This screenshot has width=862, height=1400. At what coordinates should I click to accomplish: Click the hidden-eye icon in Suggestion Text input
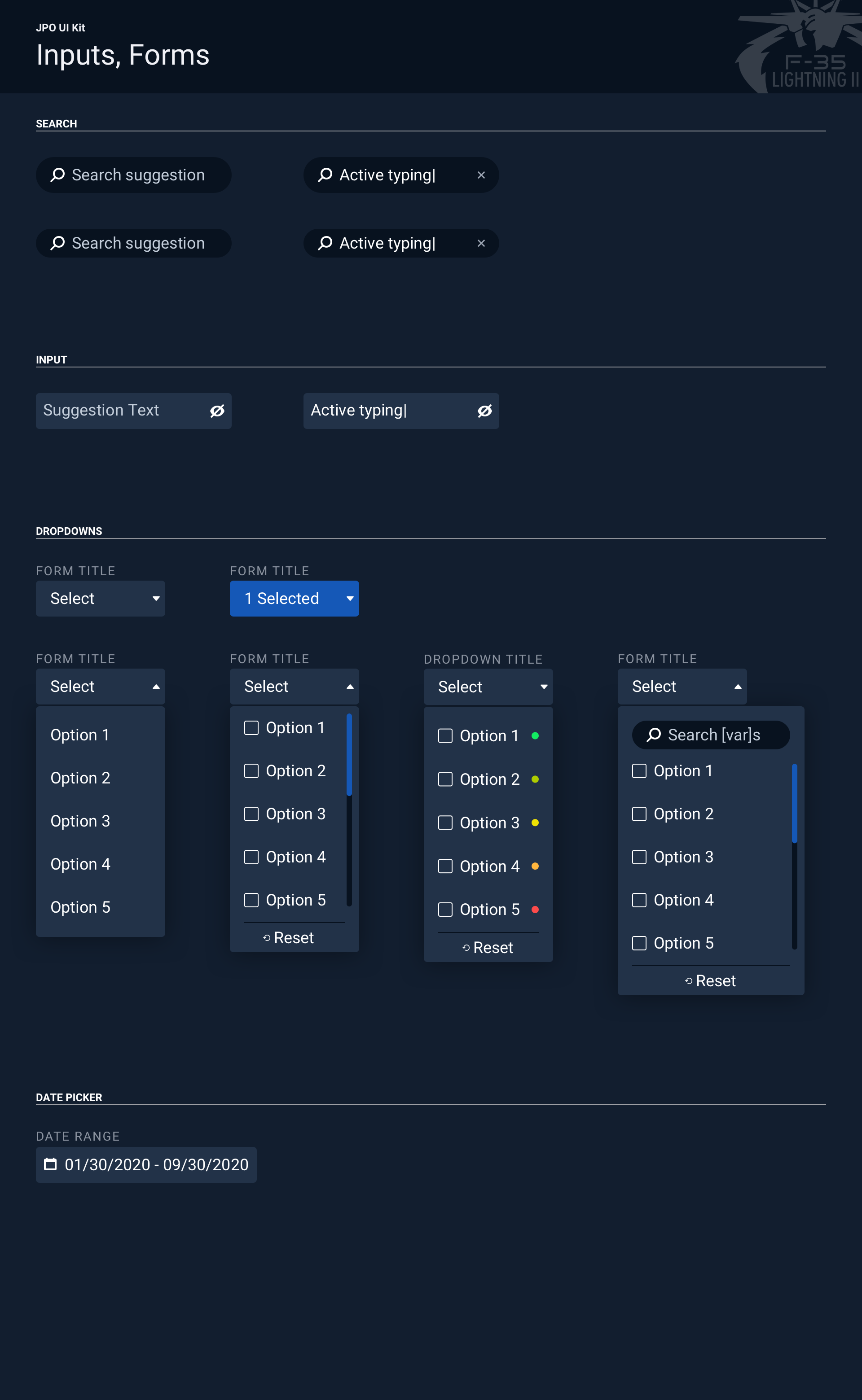[x=217, y=411]
